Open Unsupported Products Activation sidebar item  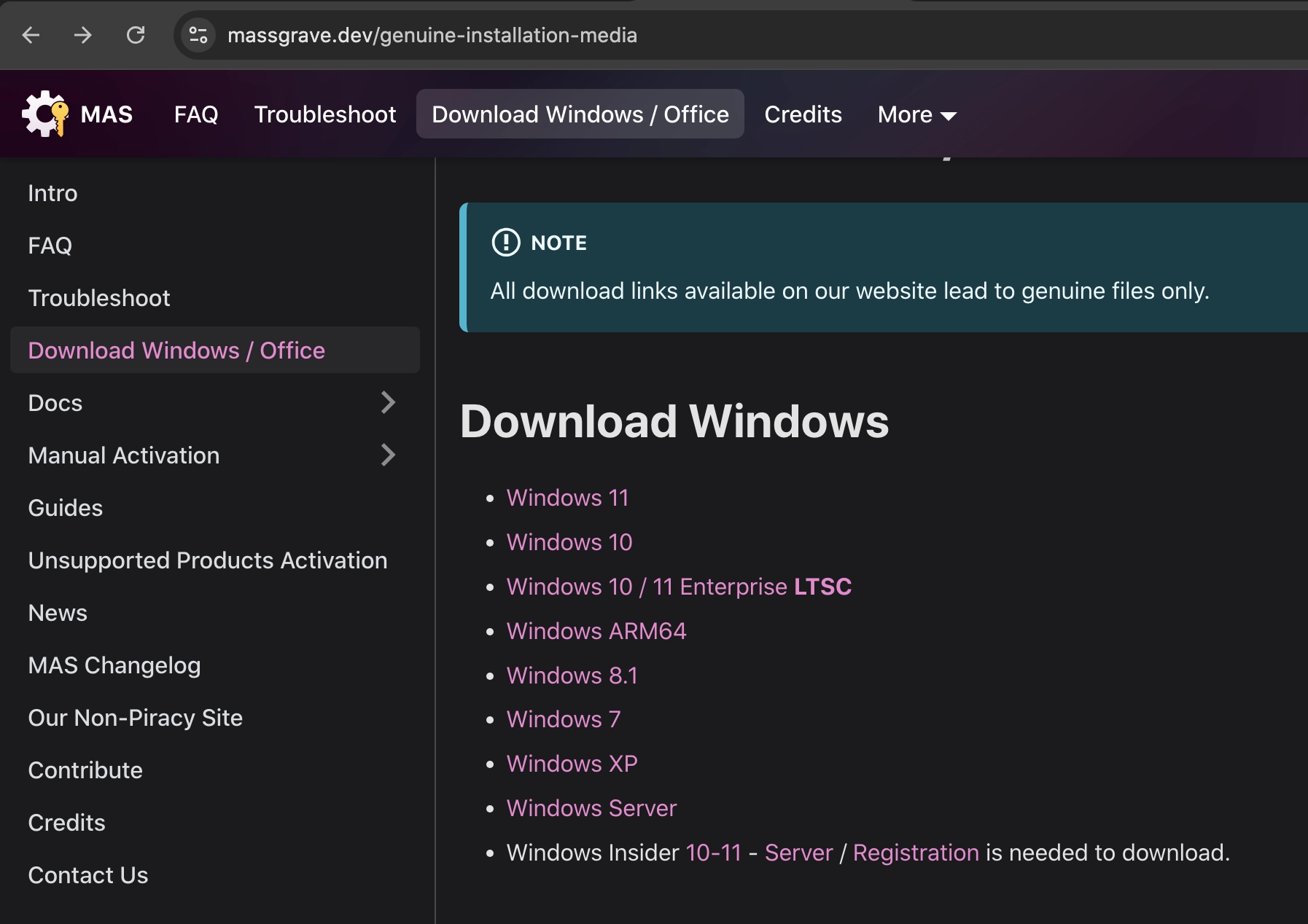click(x=215, y=560)
